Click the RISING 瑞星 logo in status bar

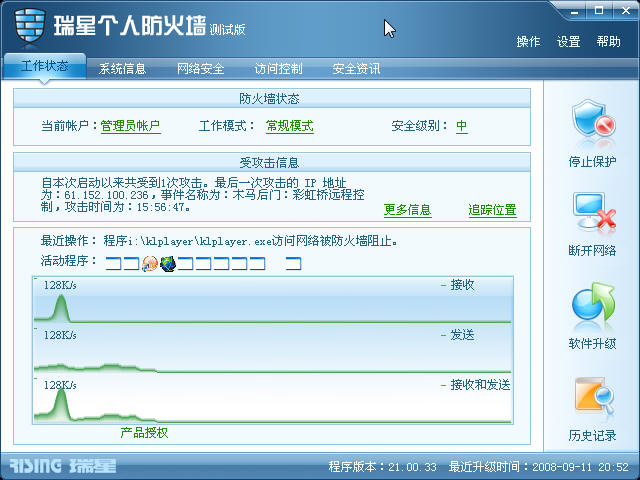coord(62,466)
